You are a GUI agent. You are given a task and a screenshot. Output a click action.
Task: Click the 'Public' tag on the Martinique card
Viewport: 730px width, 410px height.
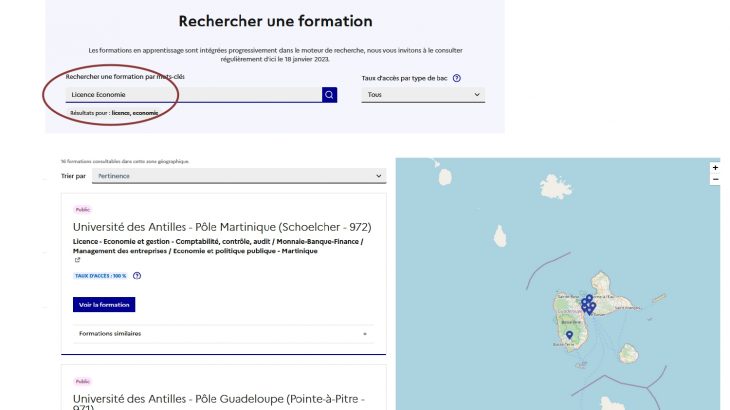[81, 210]
